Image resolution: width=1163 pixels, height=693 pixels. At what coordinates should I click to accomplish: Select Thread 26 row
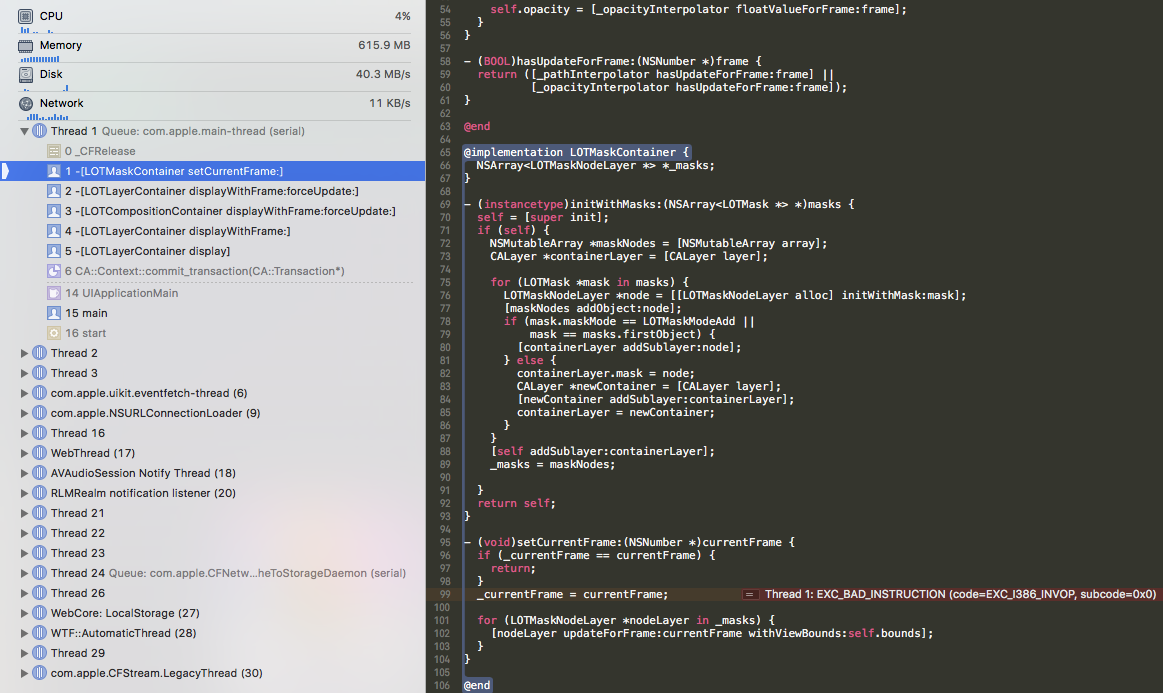point(213,594)
